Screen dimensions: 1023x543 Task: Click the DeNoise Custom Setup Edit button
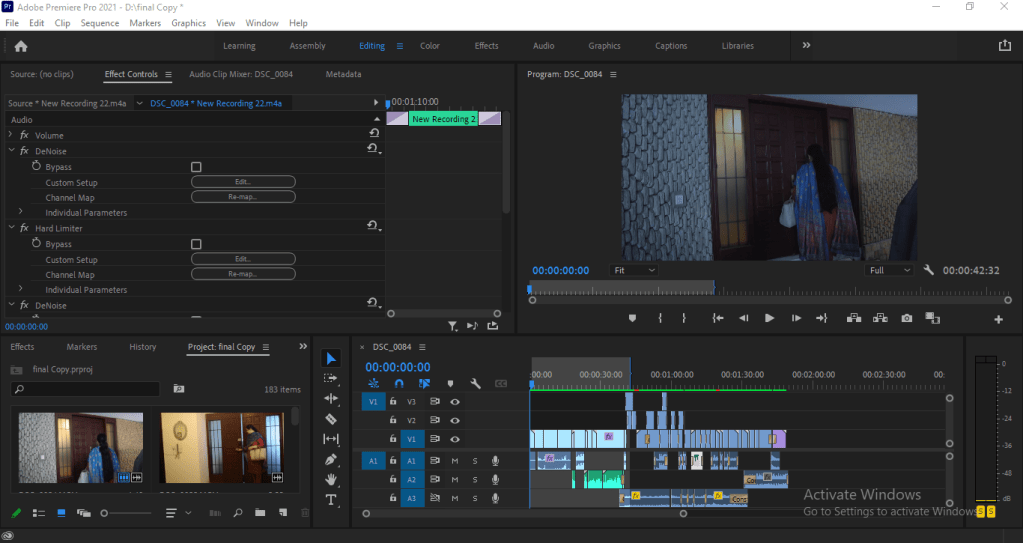(243, 182)
